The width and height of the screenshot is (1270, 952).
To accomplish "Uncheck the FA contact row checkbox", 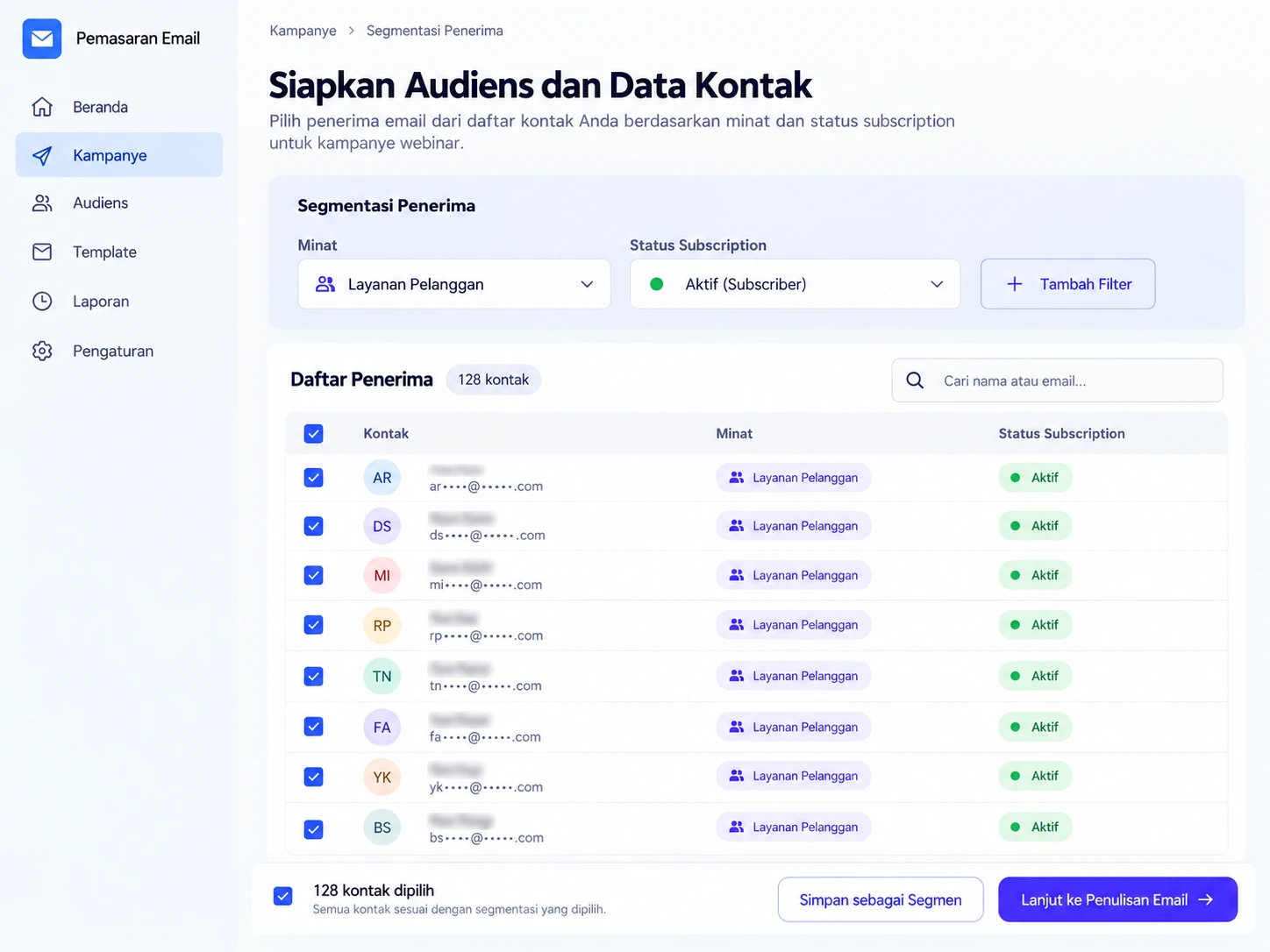I will tap(313, 727).
